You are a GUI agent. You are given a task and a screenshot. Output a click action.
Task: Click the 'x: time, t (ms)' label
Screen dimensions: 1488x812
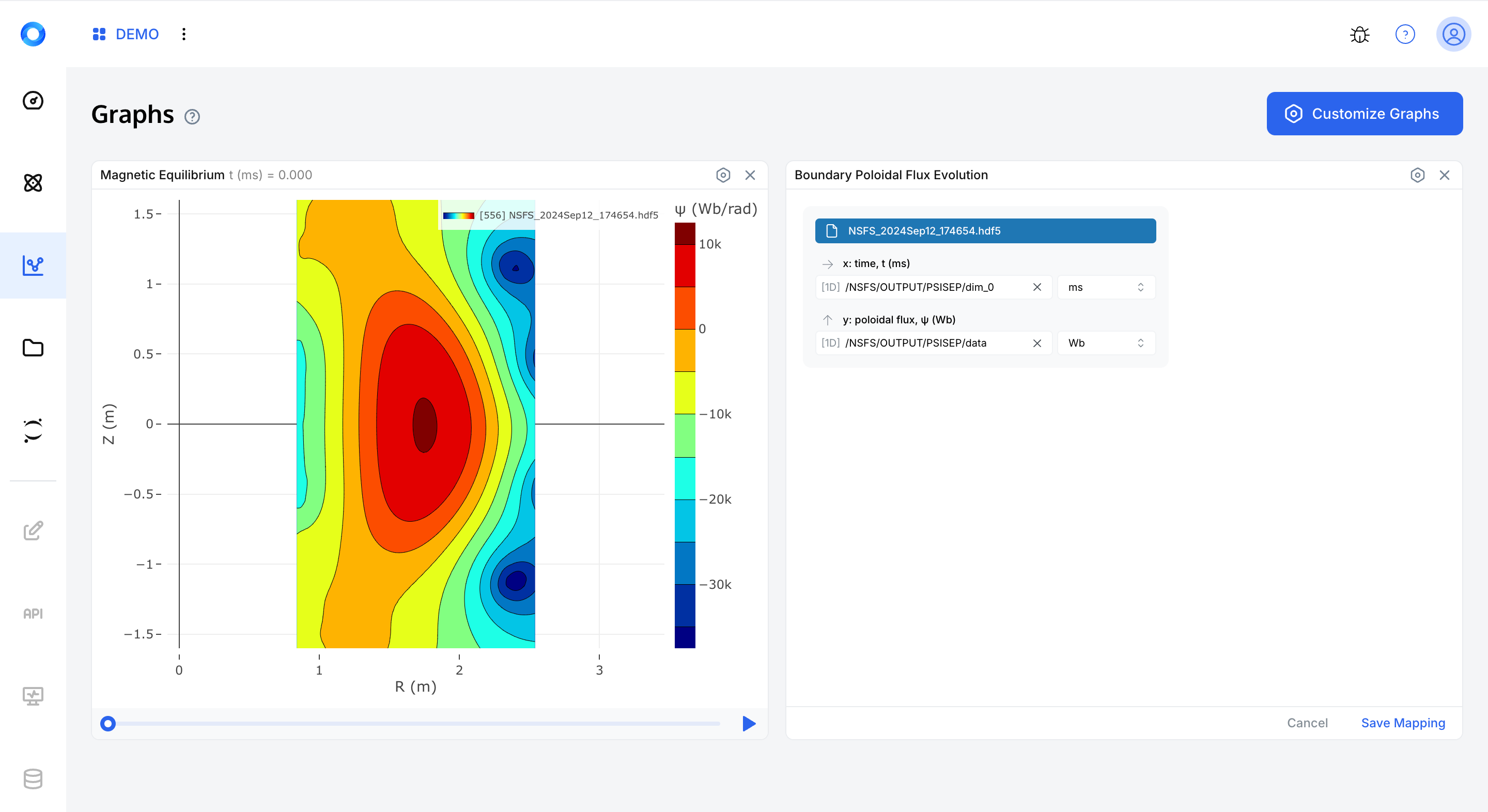[x=876, y=264]
